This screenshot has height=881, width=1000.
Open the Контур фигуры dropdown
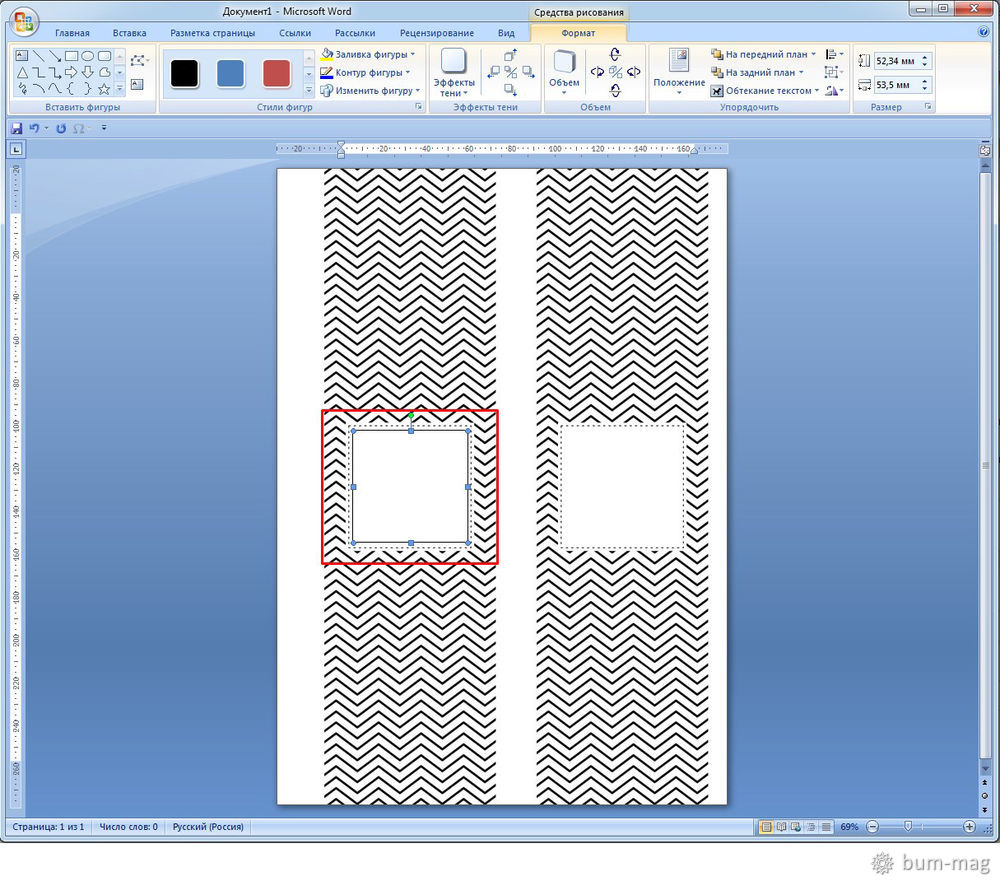coord(365,72)
